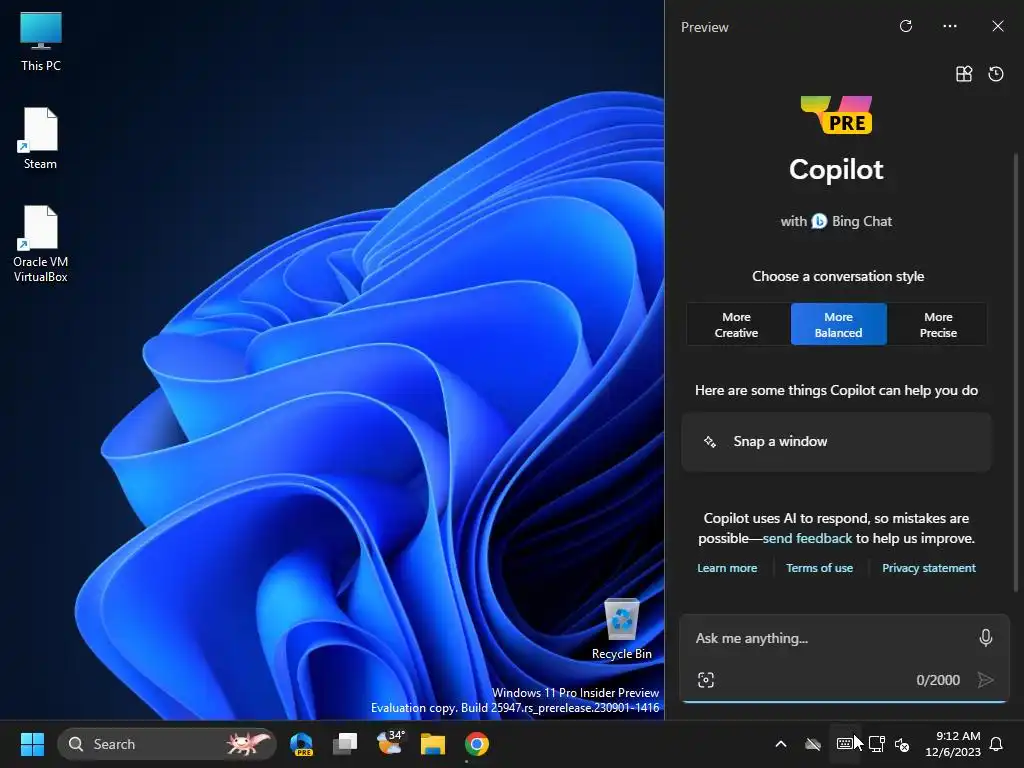Open the Windows Start menu
1024x768 pixels.
pos(32,744)
